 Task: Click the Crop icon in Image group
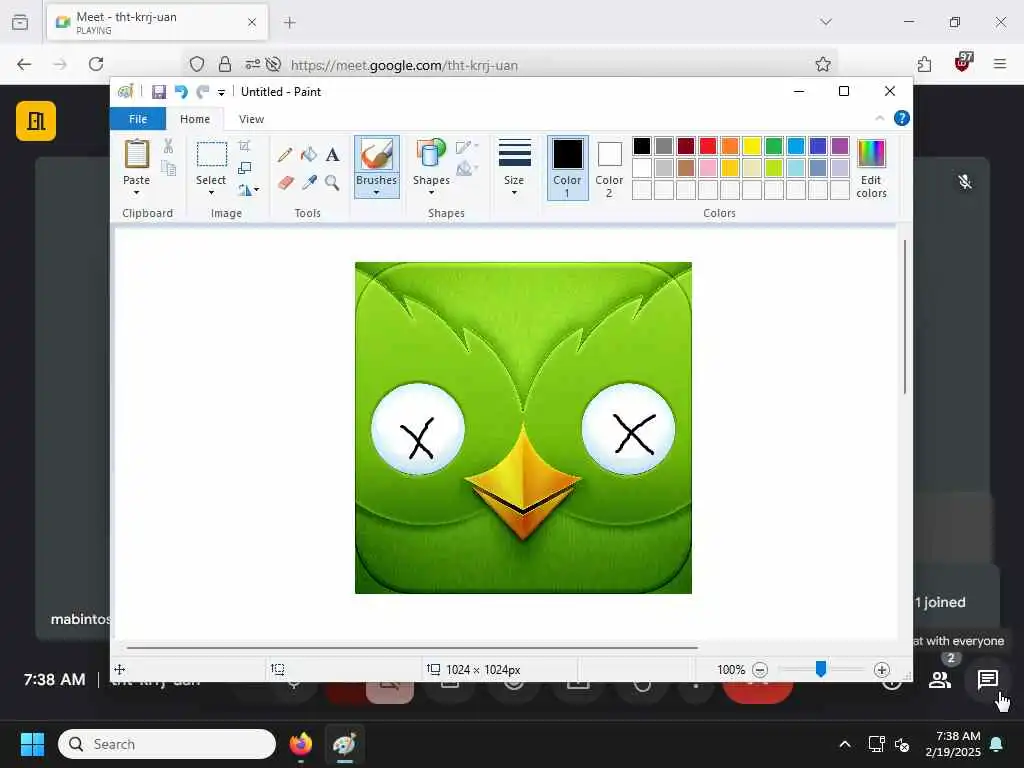tap(244, 146)
